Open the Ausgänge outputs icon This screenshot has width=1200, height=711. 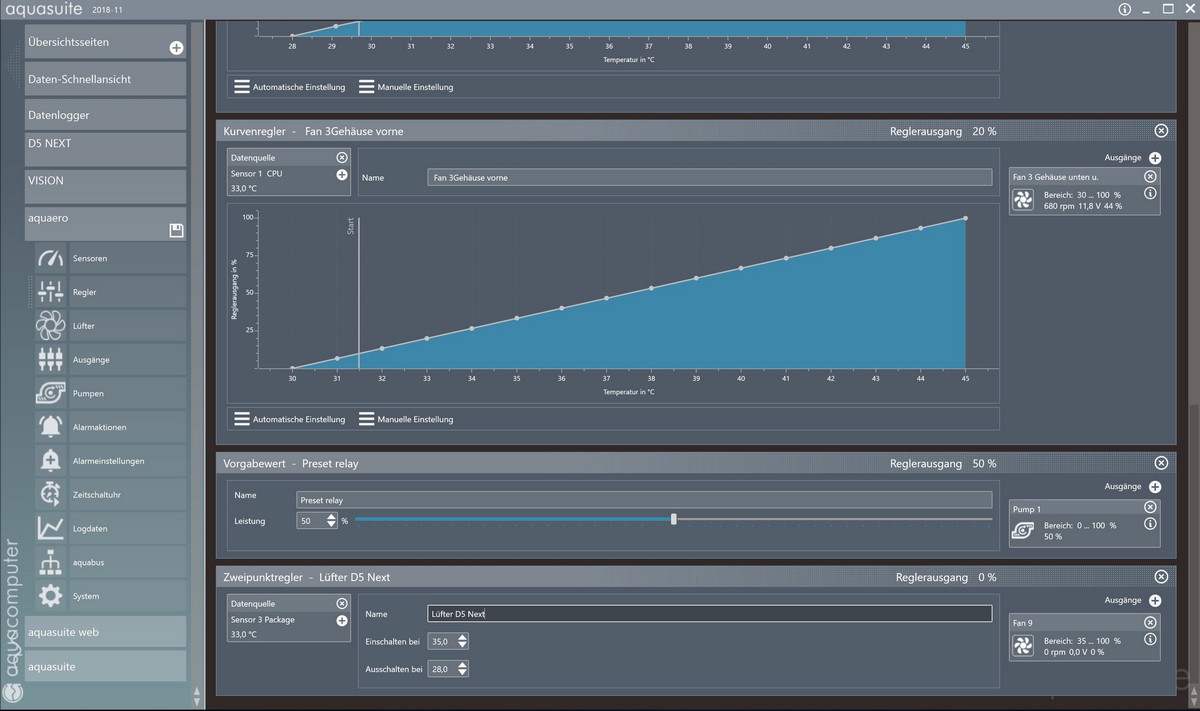tap(50, 359)
